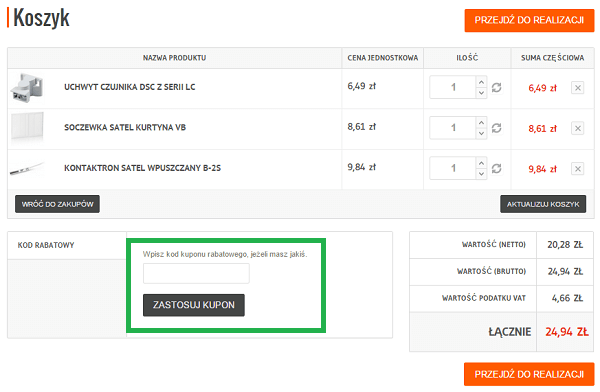Image resolution: width=600 pixels, height=392 pixels.
Task: Click coupon hint text Wpisz kod kuponu
Action: click(x=225, y=254)
